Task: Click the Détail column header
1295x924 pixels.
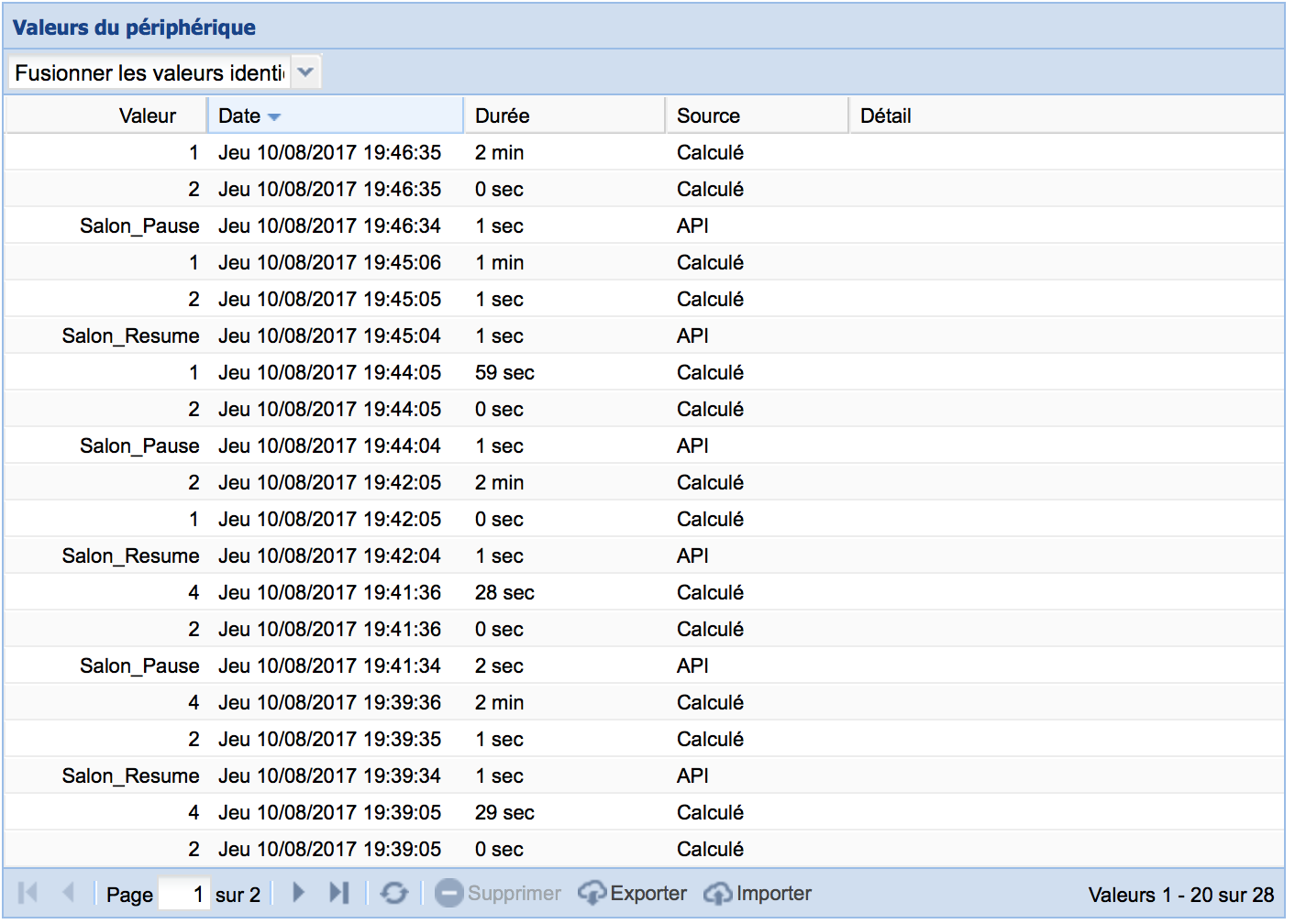Action: coord(1067,115)
